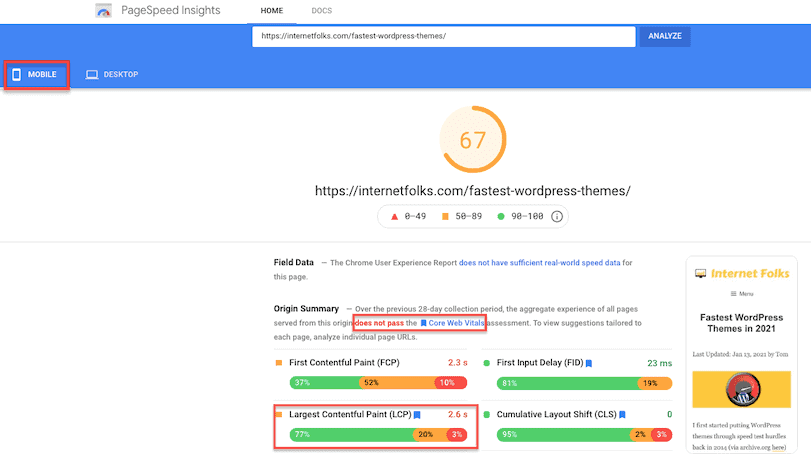Viewport: 811px width, 458px height.
Task: Click the '2.3 s' FCP value
Action: [458, 363]
